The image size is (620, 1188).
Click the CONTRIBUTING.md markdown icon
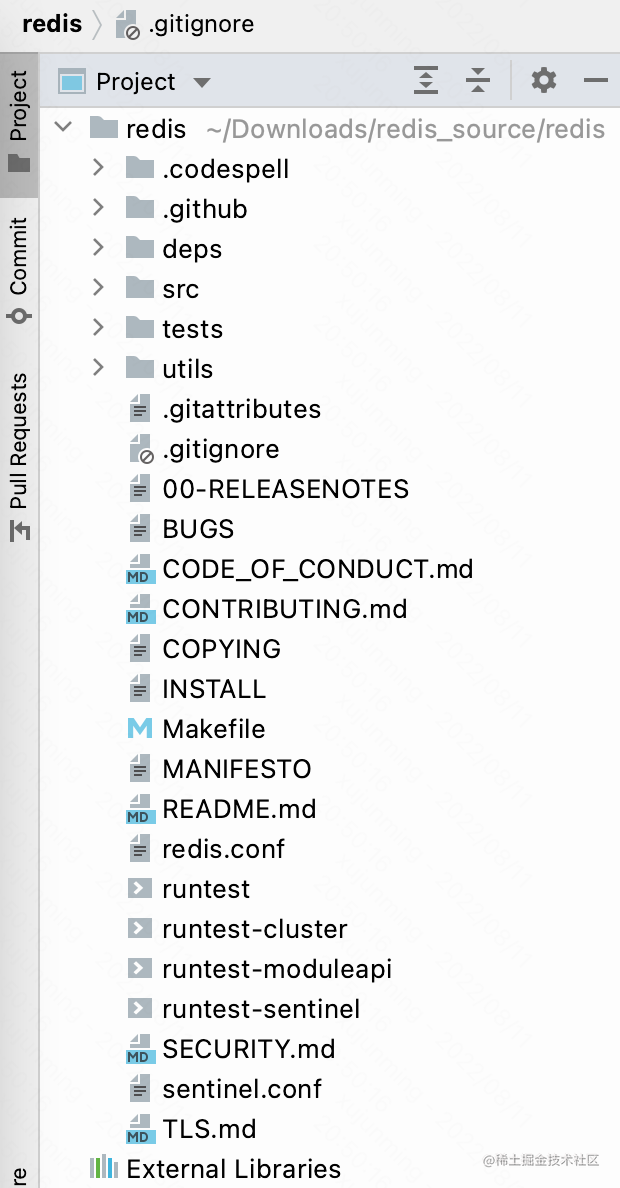pos(140,609)
